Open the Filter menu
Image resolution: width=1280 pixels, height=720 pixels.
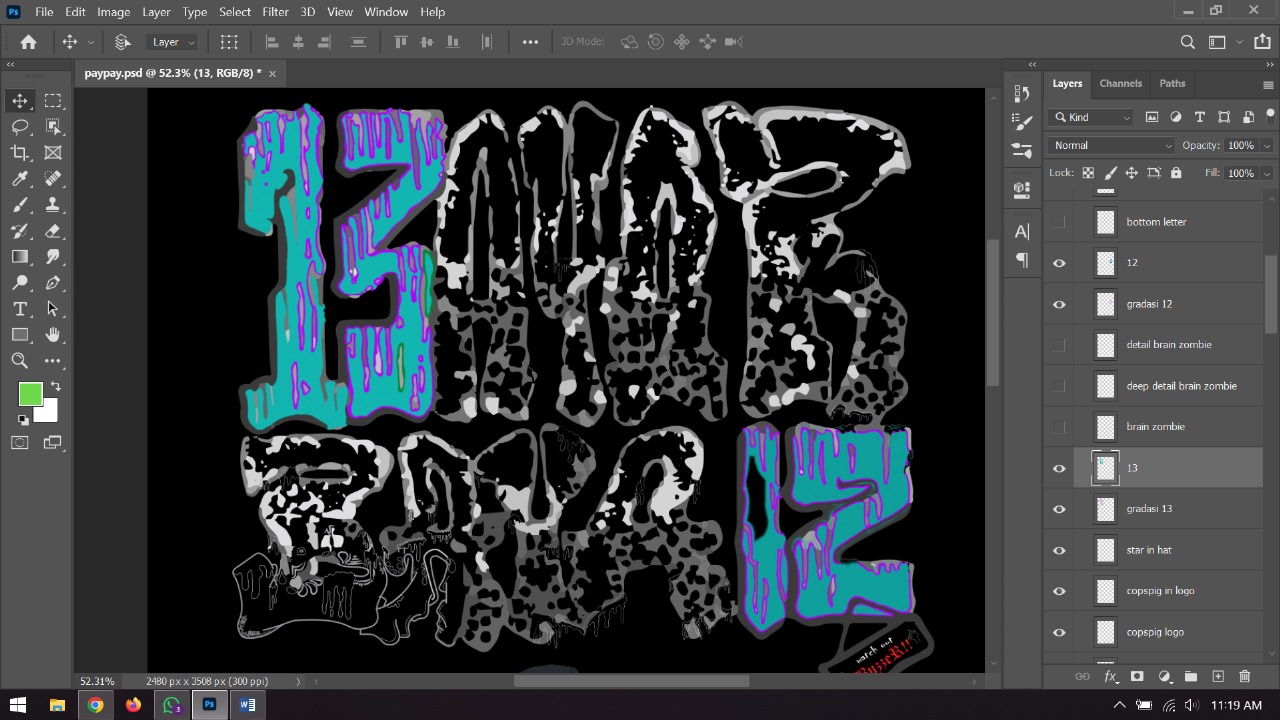tap(275, 12)
